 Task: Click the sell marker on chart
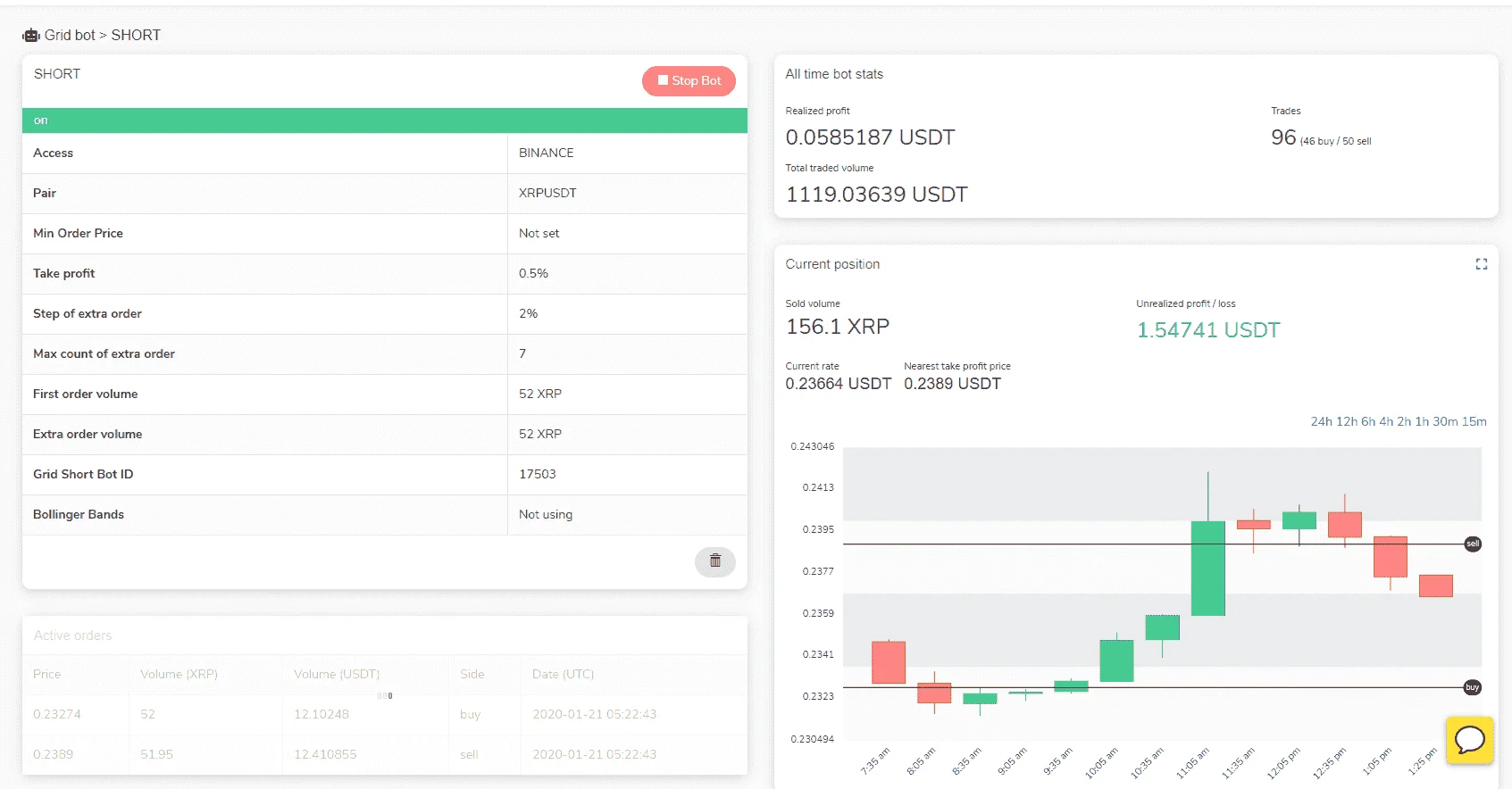(x=1473, y=544)
